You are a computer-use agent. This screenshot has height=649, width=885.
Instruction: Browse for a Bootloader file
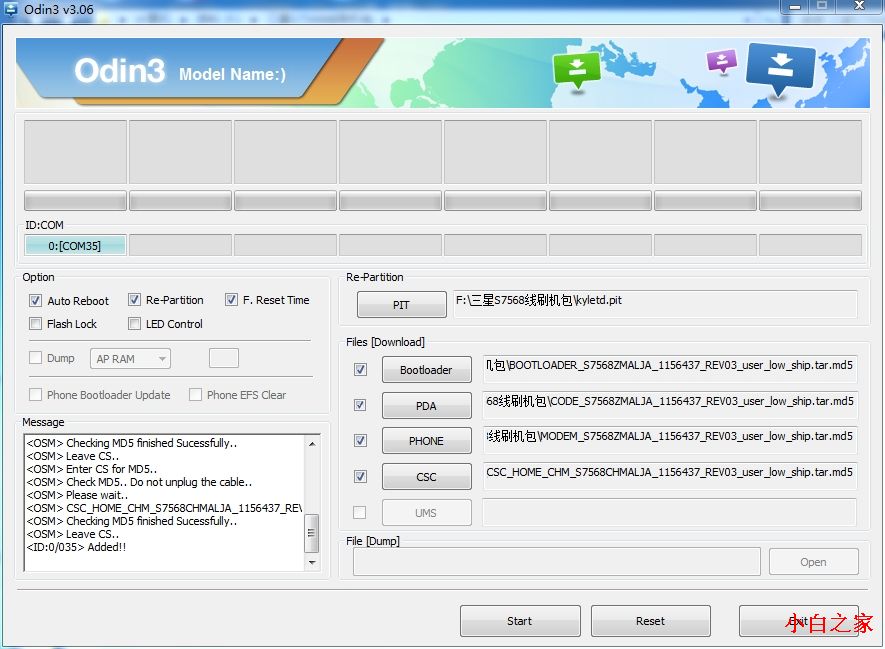(x=426, y=370)
